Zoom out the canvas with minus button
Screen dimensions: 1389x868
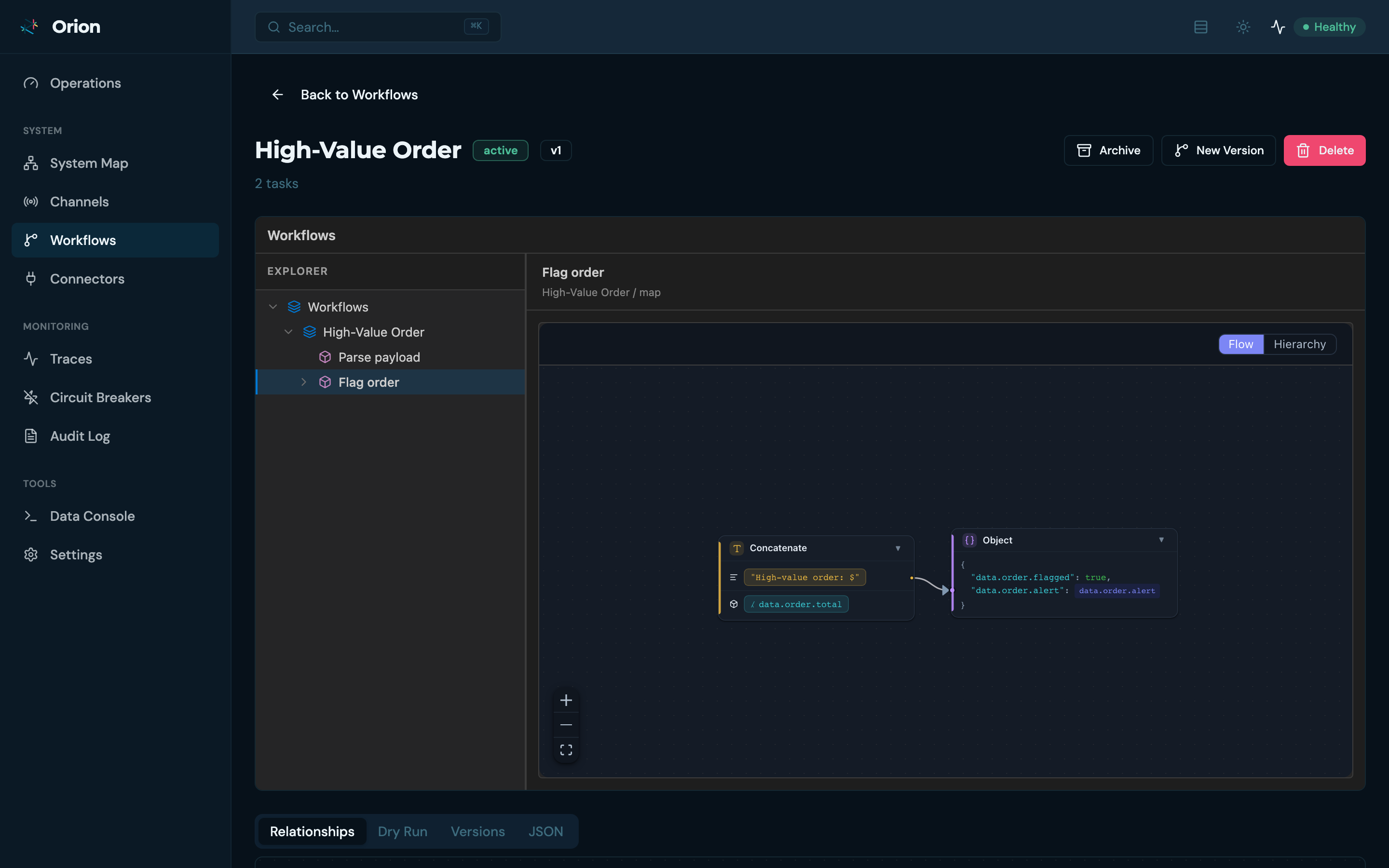pos(566,725)
